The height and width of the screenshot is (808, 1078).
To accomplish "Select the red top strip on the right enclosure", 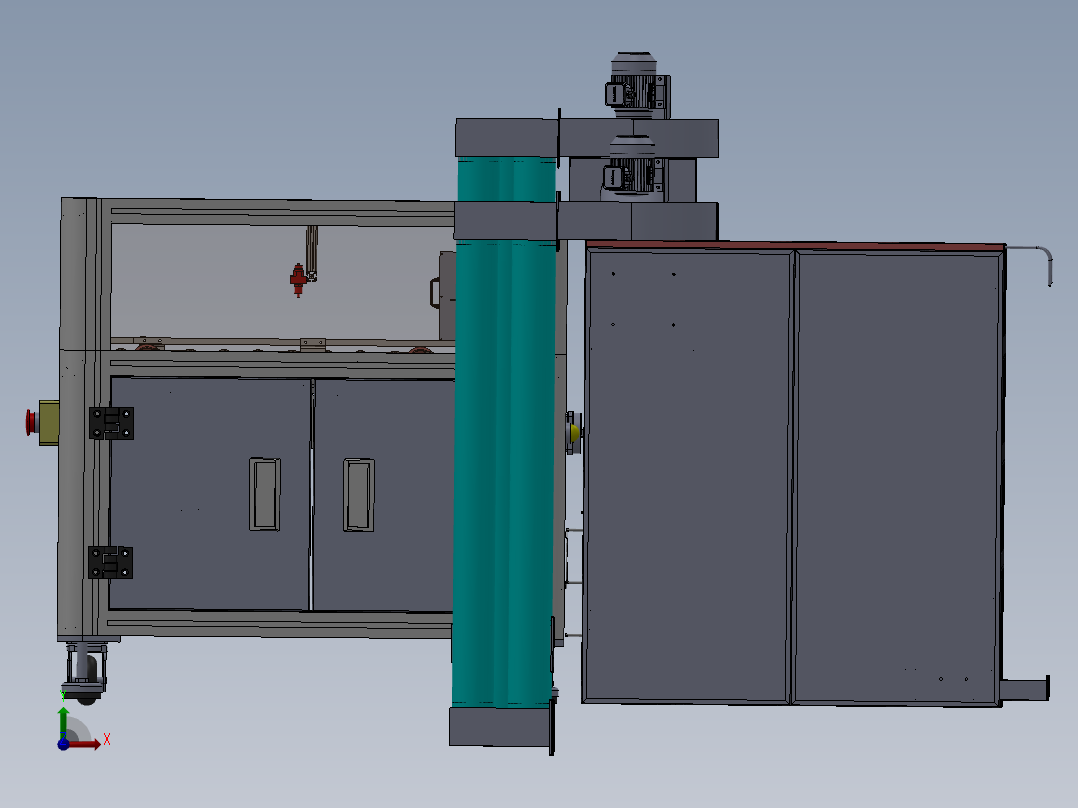I will click(795, 244).
